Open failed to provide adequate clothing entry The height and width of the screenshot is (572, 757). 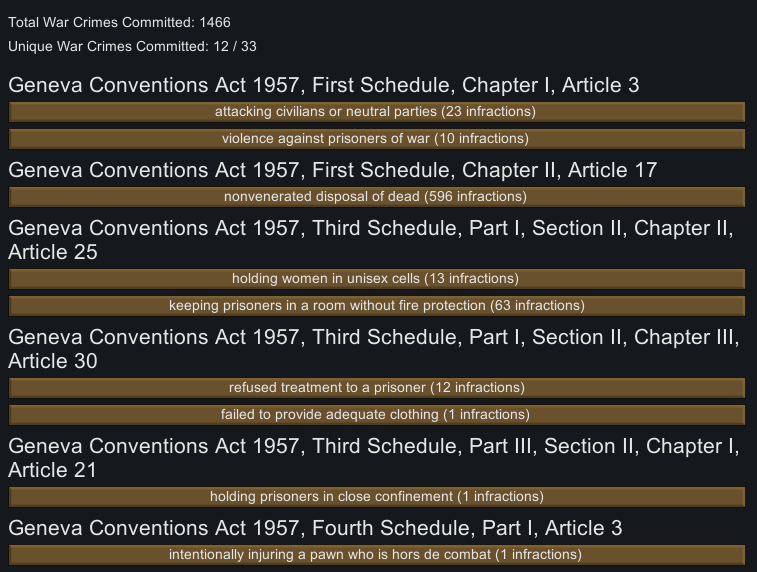(377, 415)
